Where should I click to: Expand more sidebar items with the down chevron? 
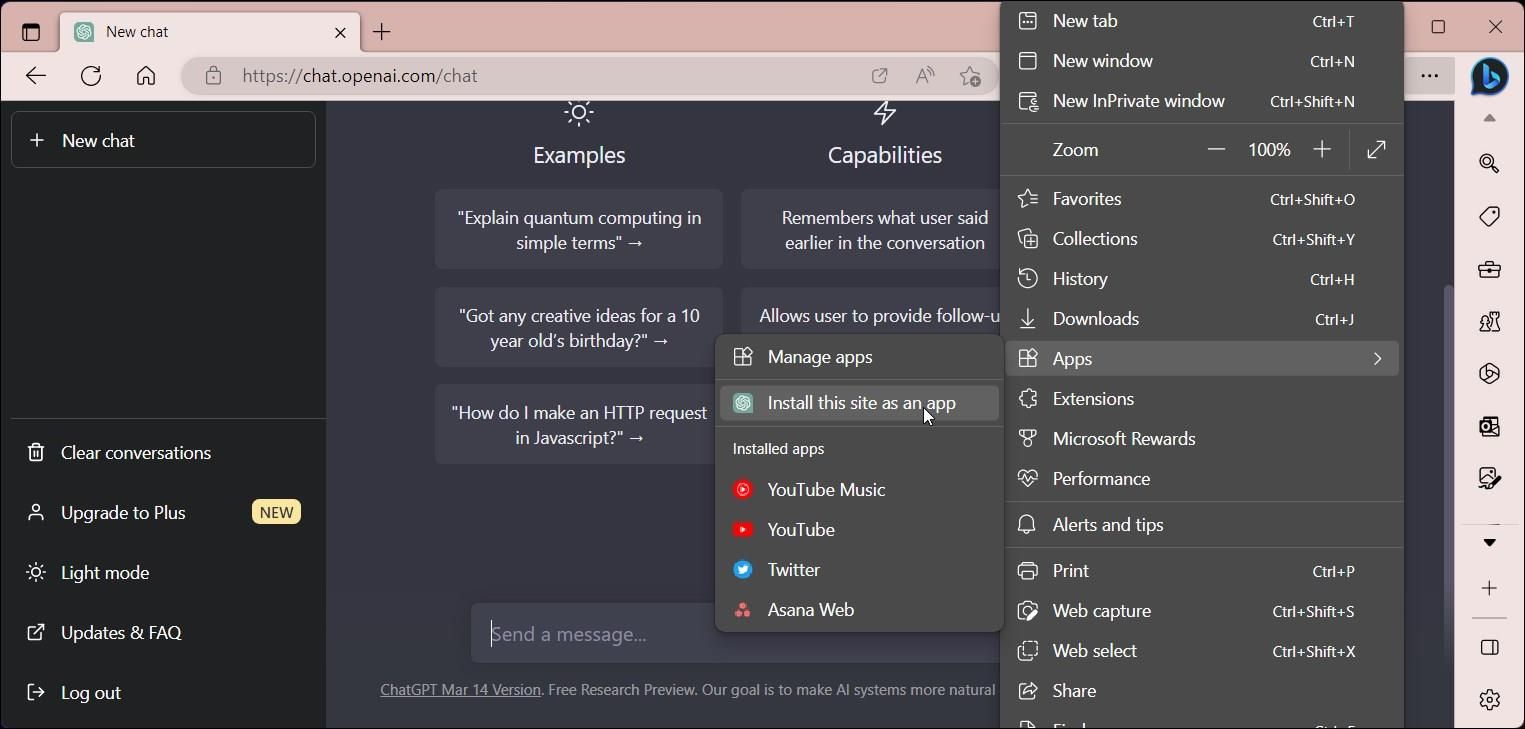tap(1489, 543)
